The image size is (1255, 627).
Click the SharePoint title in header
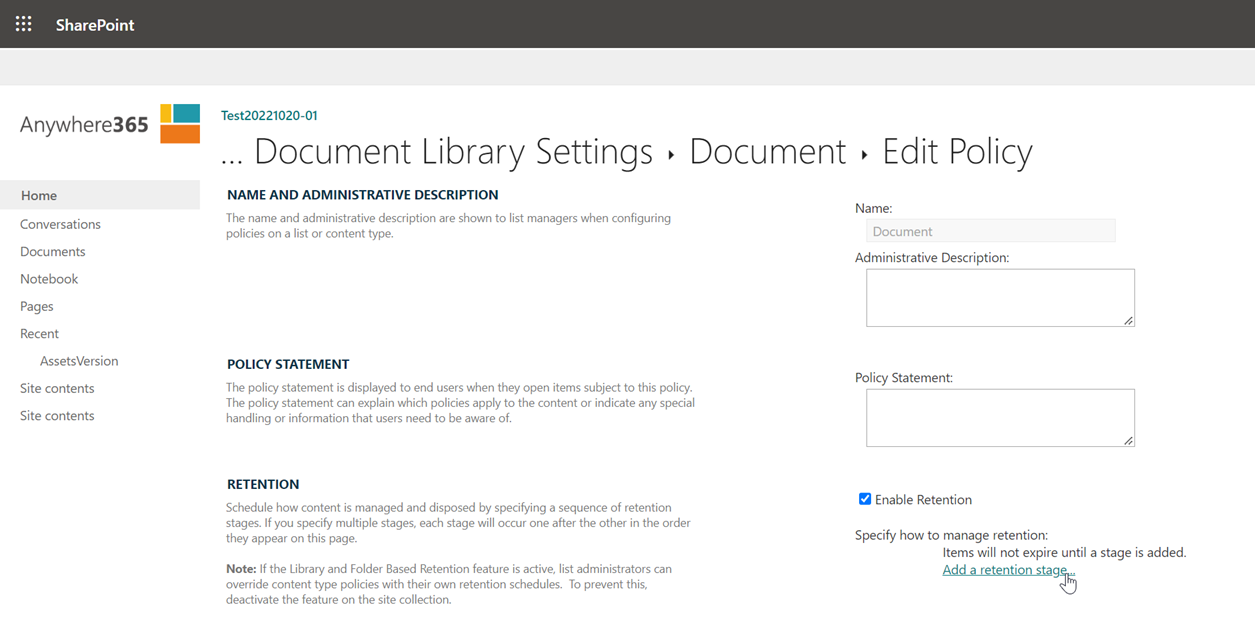click(95, 25)
